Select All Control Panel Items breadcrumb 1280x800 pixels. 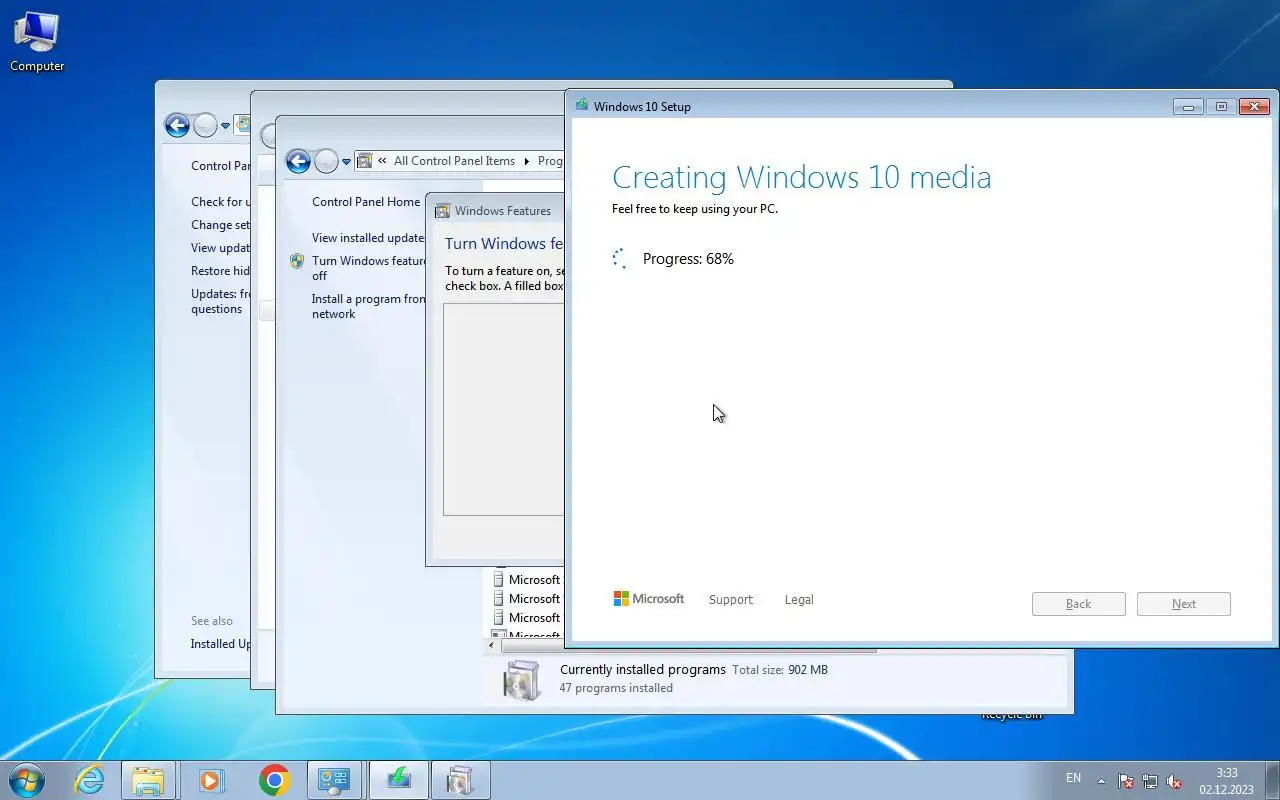coord(454,161)
